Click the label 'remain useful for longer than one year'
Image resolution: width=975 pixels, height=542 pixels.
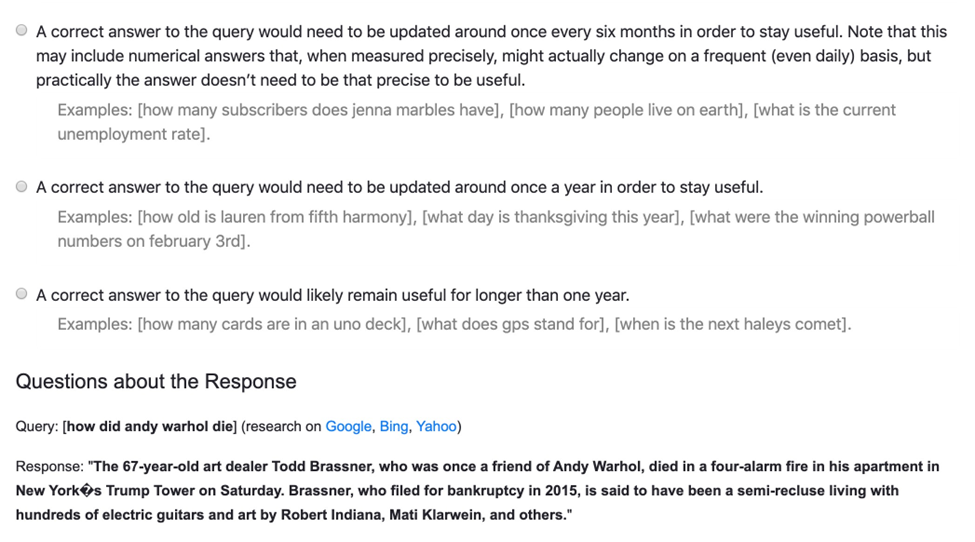click(333, 295)
